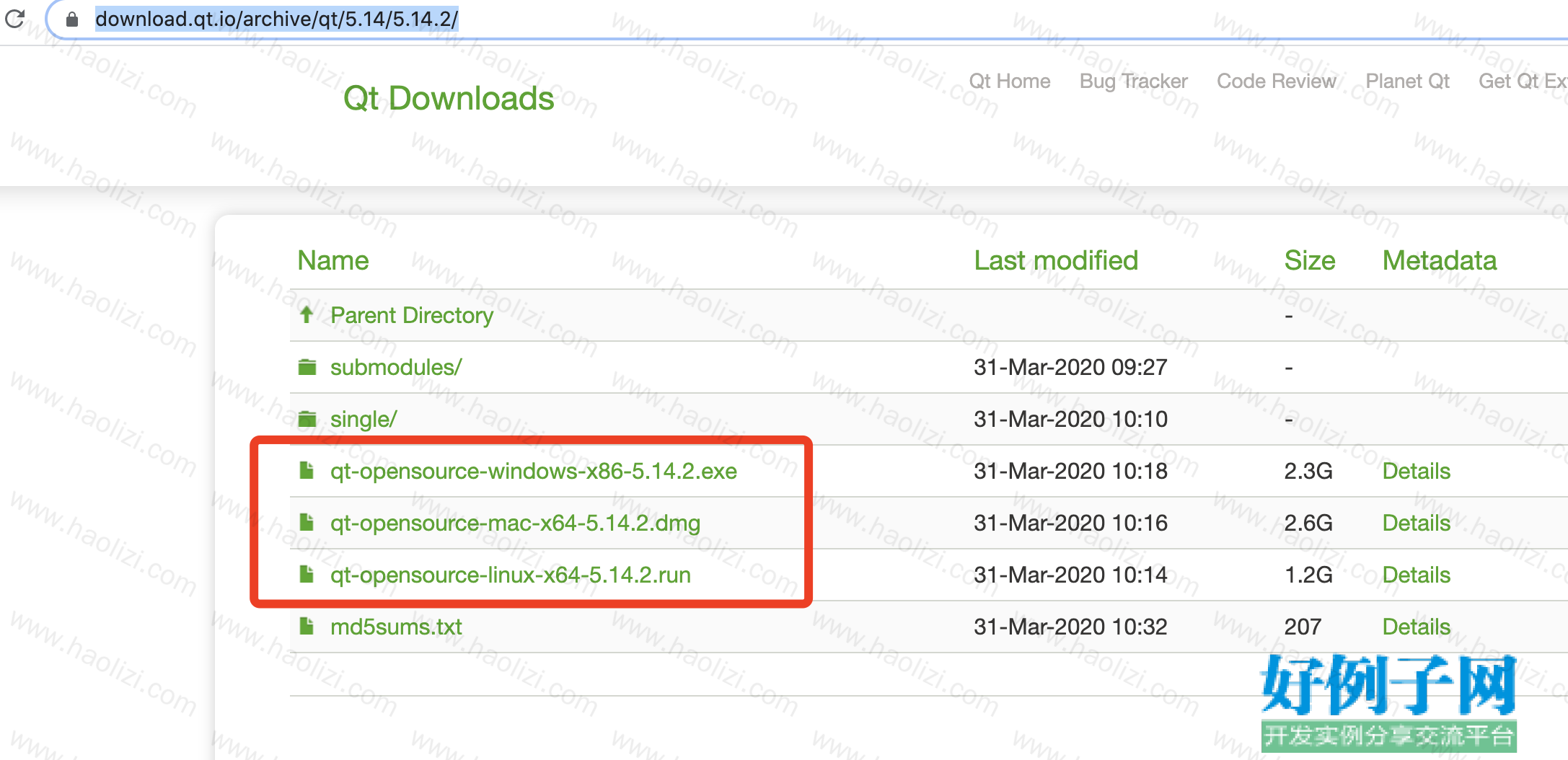The image size is (1568, 760).
Task: Click the submodules folder icon
Action: (307, 367)
